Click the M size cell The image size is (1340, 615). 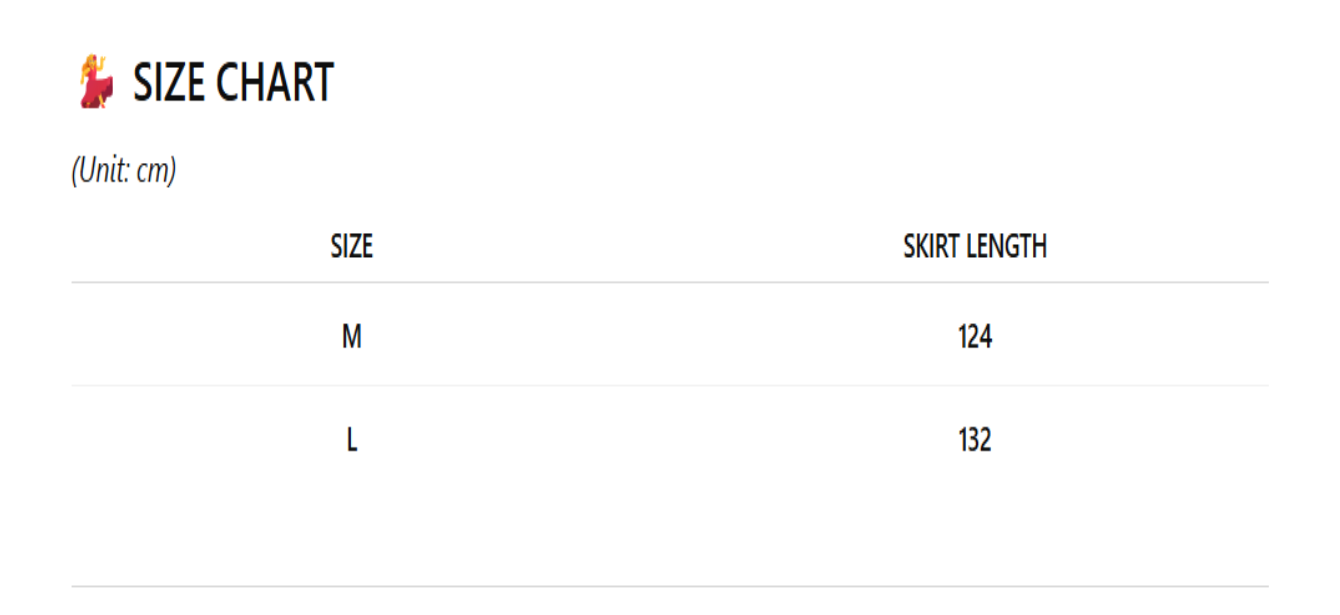point(351,337)
